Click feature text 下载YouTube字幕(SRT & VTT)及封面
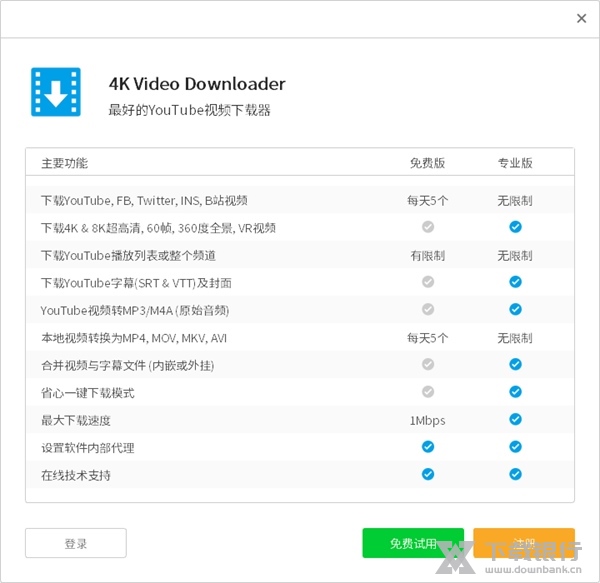This screenshot has height=583, width=600. (x=136, y=283)
